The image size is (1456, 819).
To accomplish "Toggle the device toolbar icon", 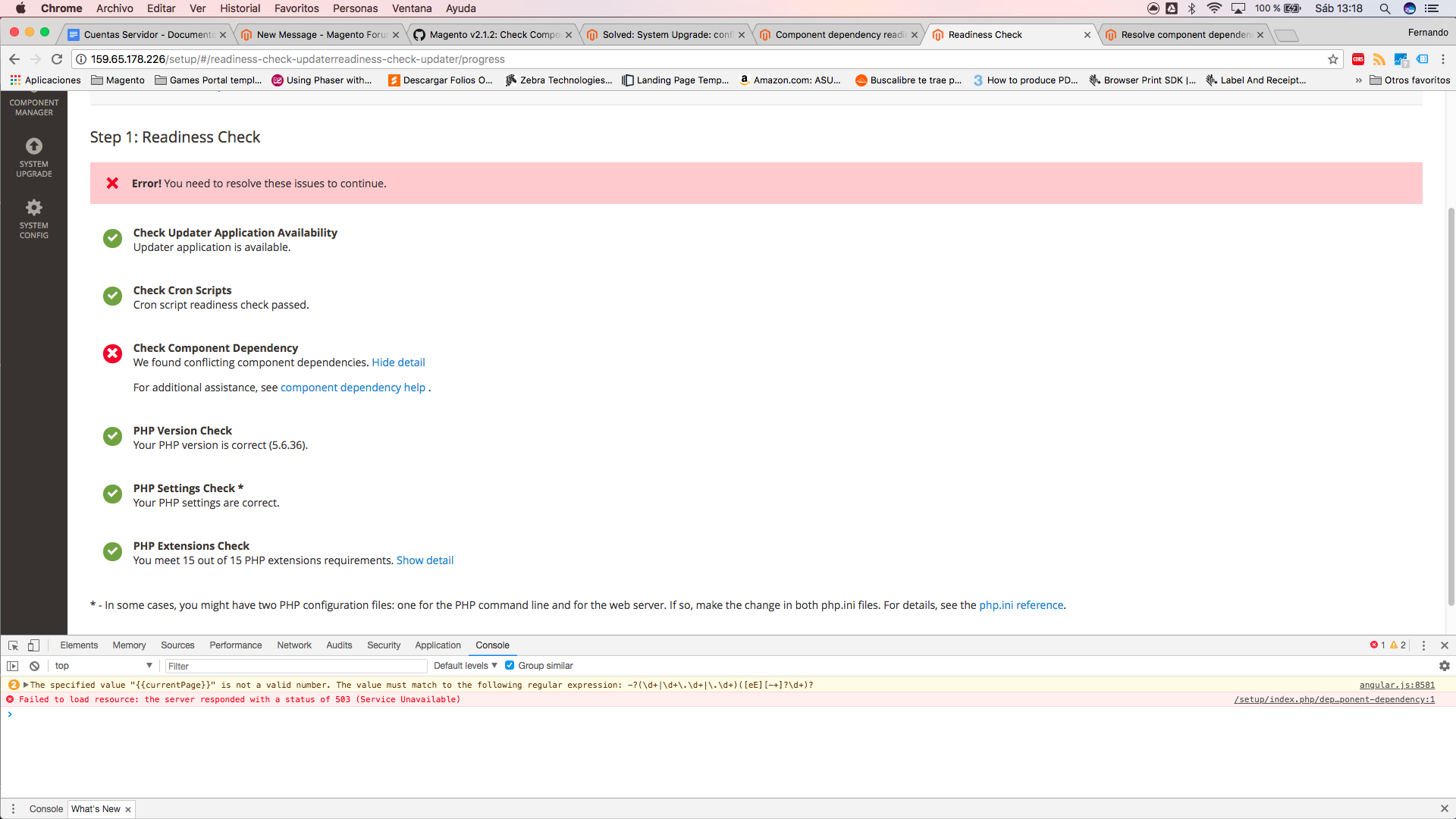I will (33, 645).
